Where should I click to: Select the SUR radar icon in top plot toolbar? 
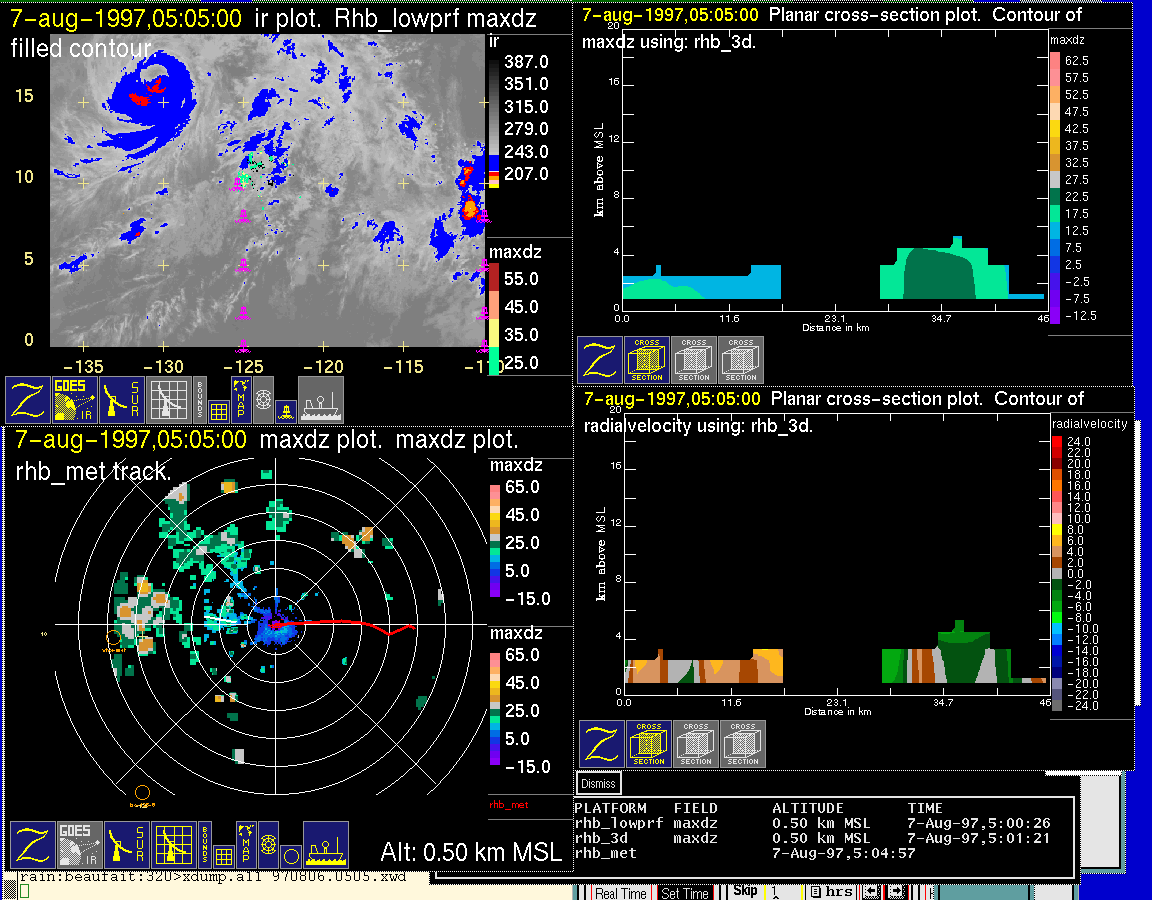(x=124, y=399)
